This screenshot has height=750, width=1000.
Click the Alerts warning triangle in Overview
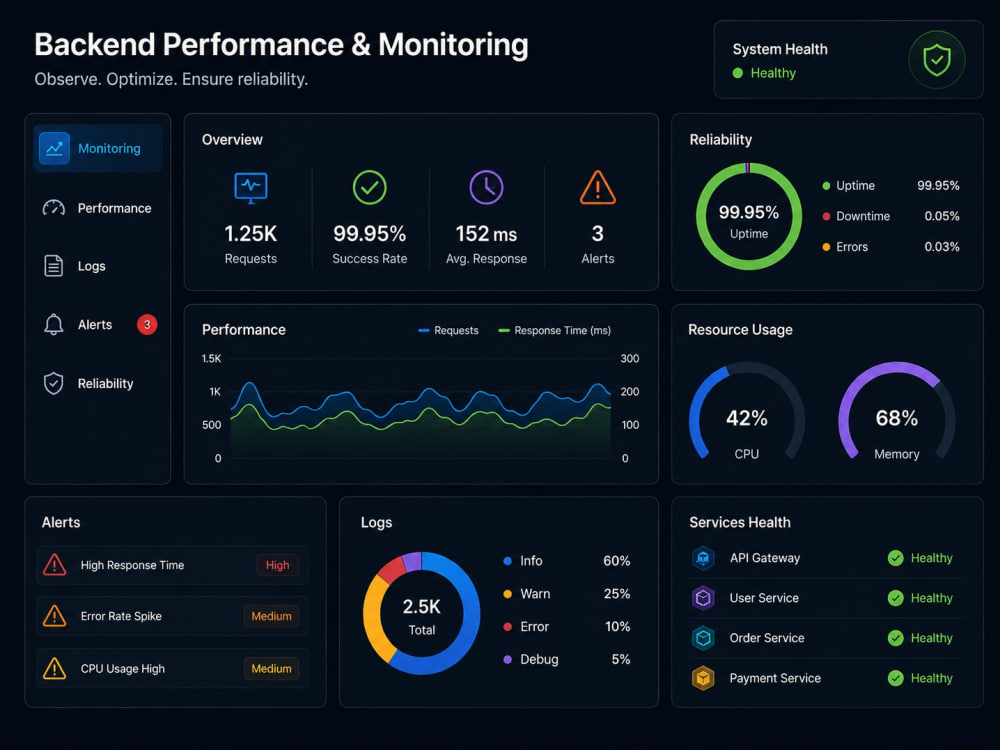[598, 188]
